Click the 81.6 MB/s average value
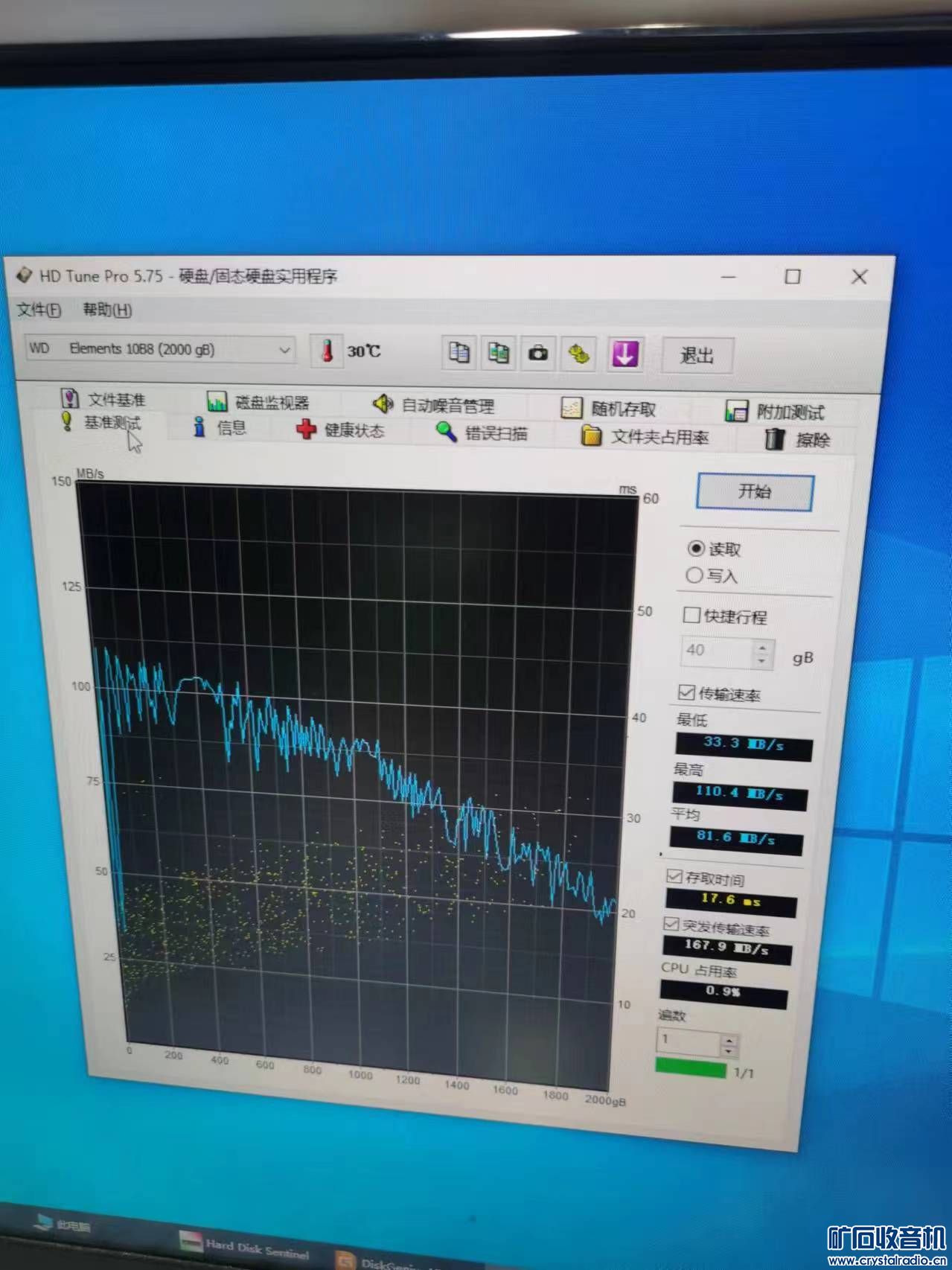This screenshot has height=1270, width=952. 735,840
